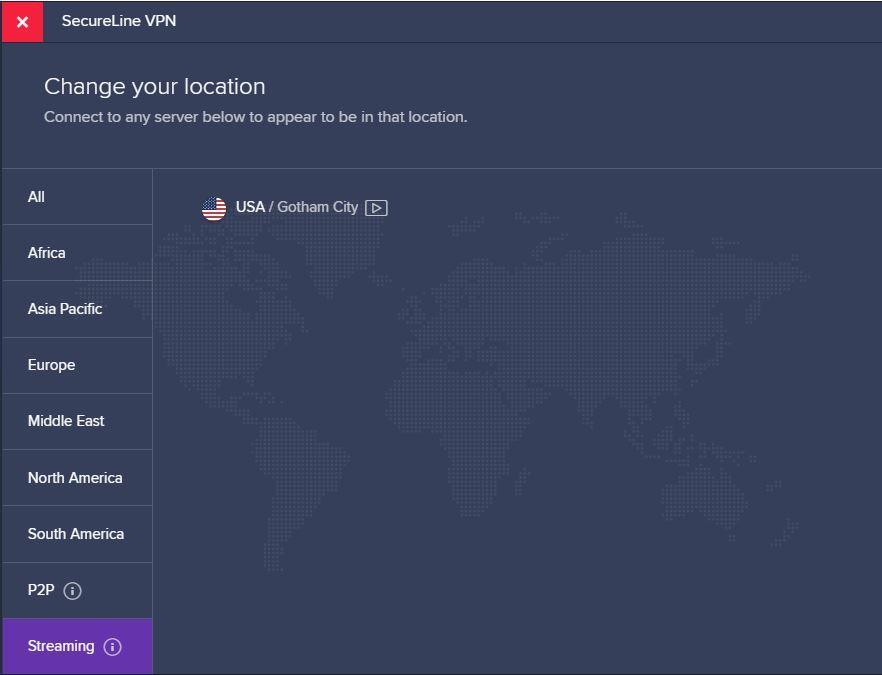
Task: Close the SecureLine VPN location window
Action: point(22,22)
